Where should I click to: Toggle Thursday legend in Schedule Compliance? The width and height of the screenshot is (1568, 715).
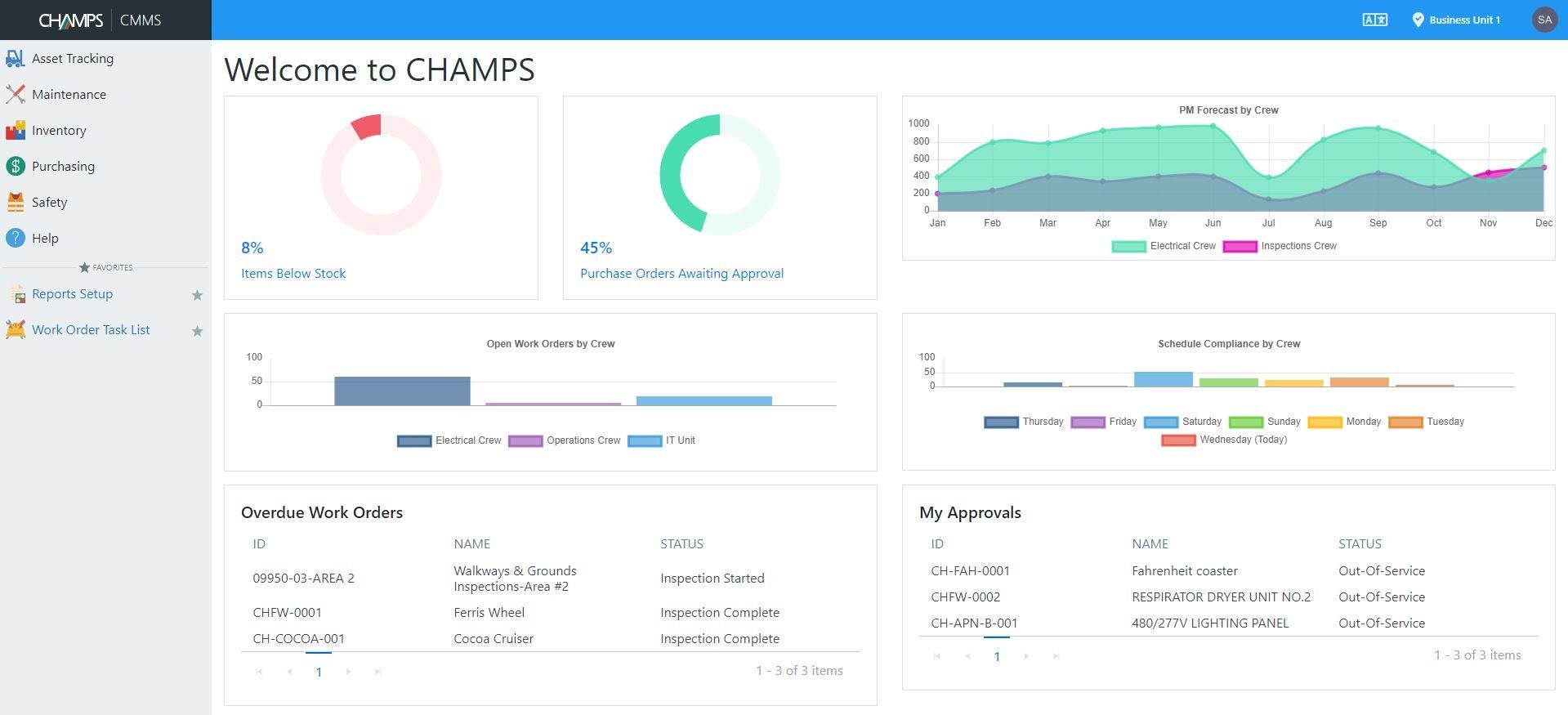(x=1024, y=422)
